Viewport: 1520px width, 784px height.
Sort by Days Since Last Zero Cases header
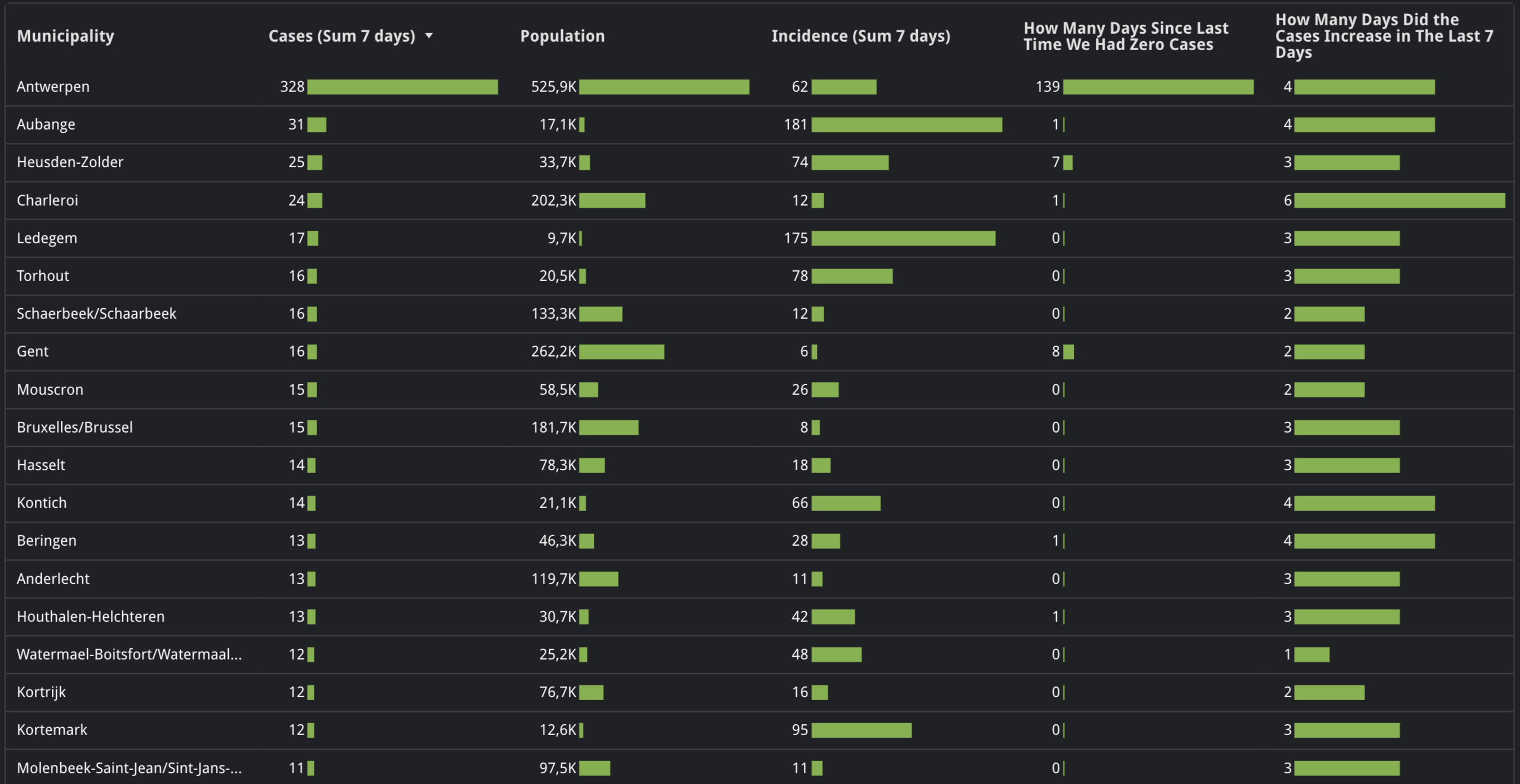(1125, 36)
